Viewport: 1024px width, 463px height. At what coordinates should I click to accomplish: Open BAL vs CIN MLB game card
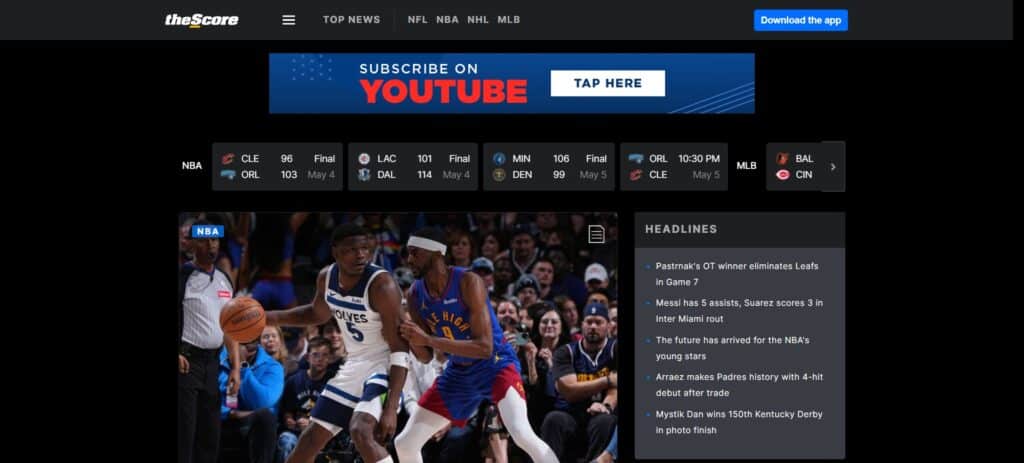793,167
